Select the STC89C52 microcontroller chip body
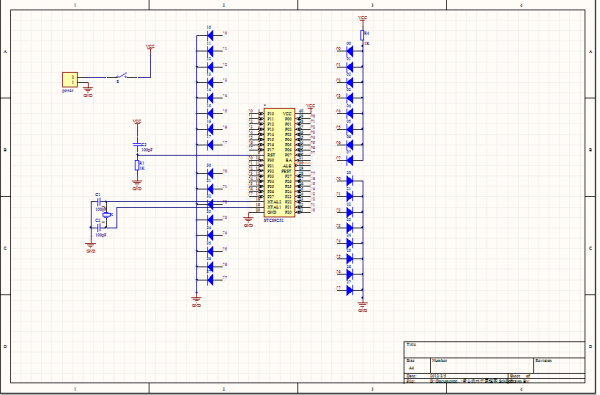 (279, 163)
